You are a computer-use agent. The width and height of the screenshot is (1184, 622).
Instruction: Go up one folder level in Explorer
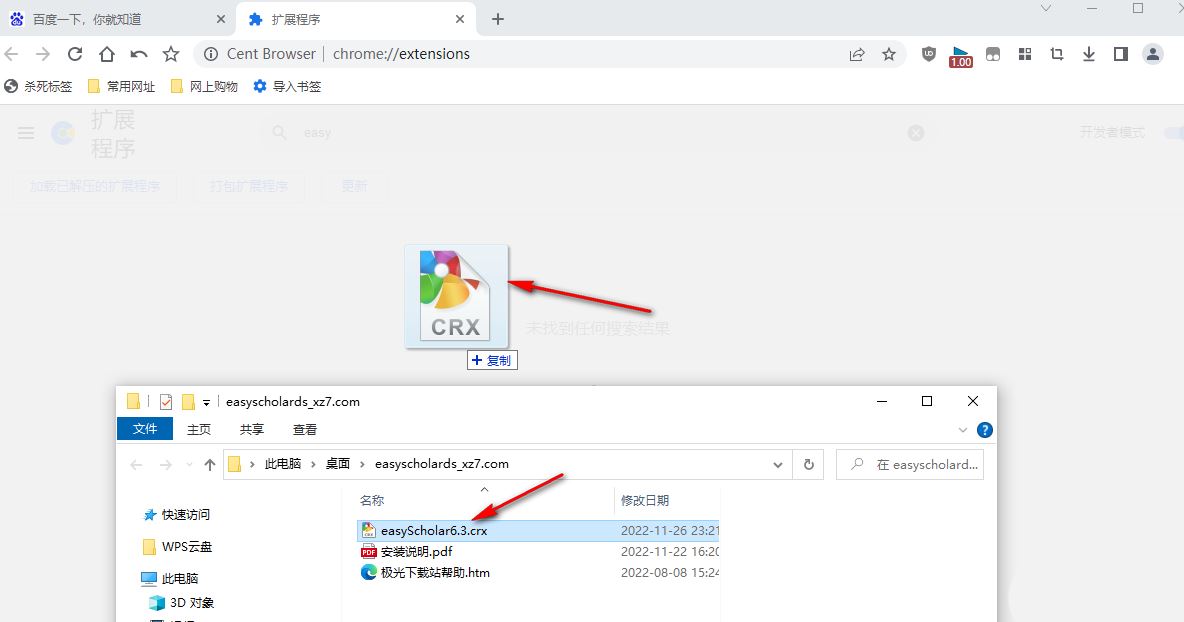(209, 465)
